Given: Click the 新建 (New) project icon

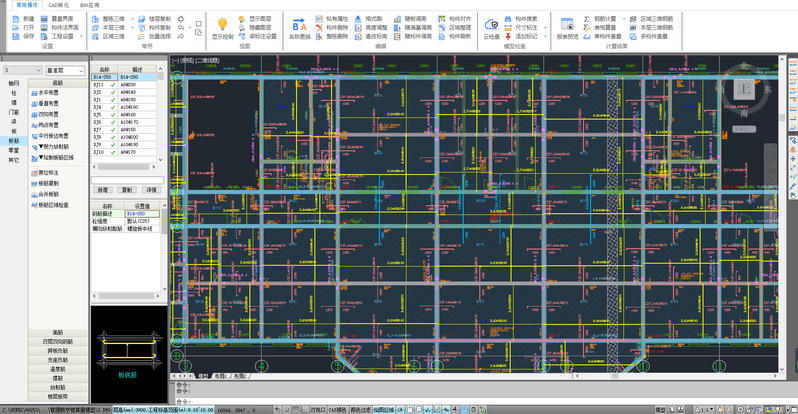Looking at the screenshot, I should 18,18.
